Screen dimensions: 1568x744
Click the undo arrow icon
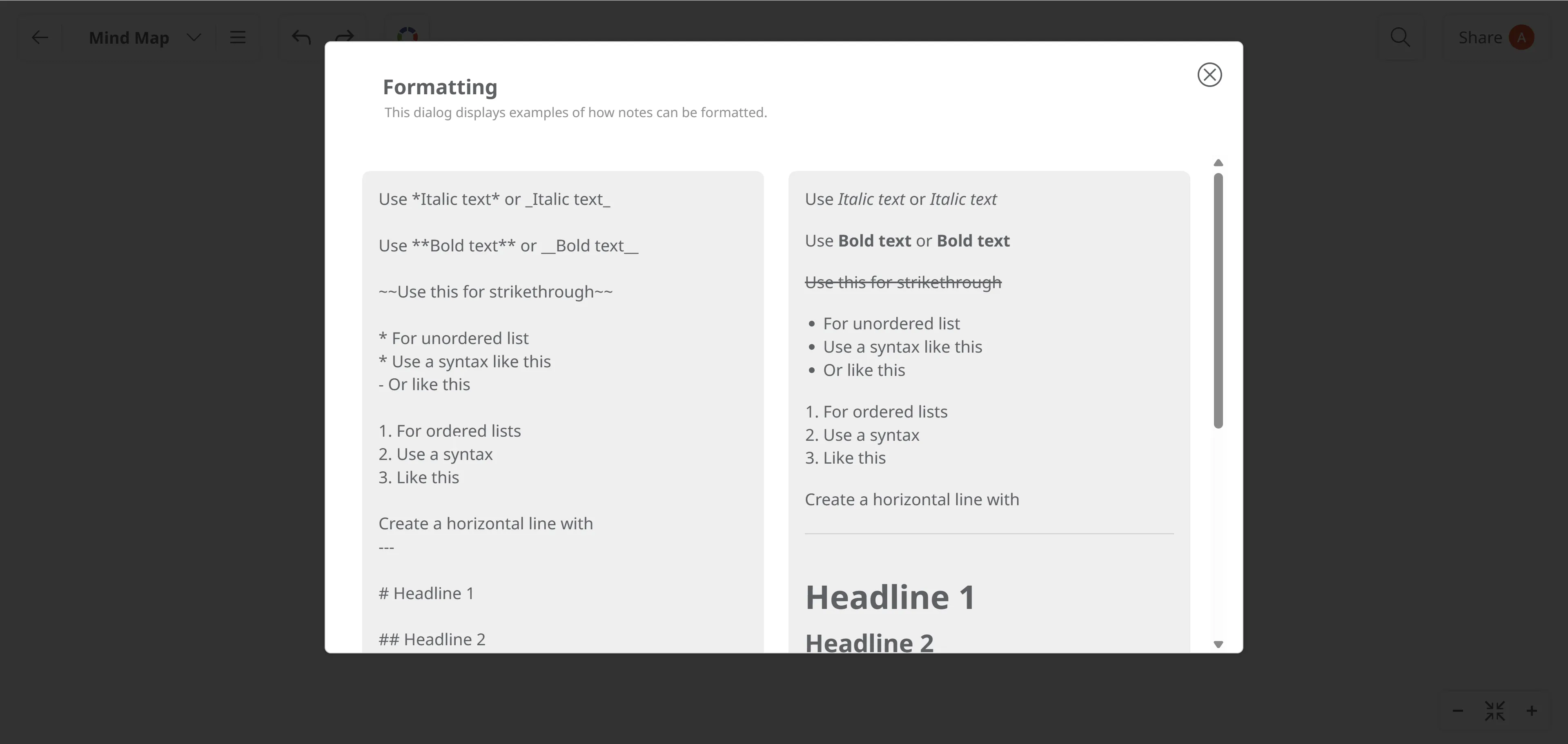[x=301, y=38]
